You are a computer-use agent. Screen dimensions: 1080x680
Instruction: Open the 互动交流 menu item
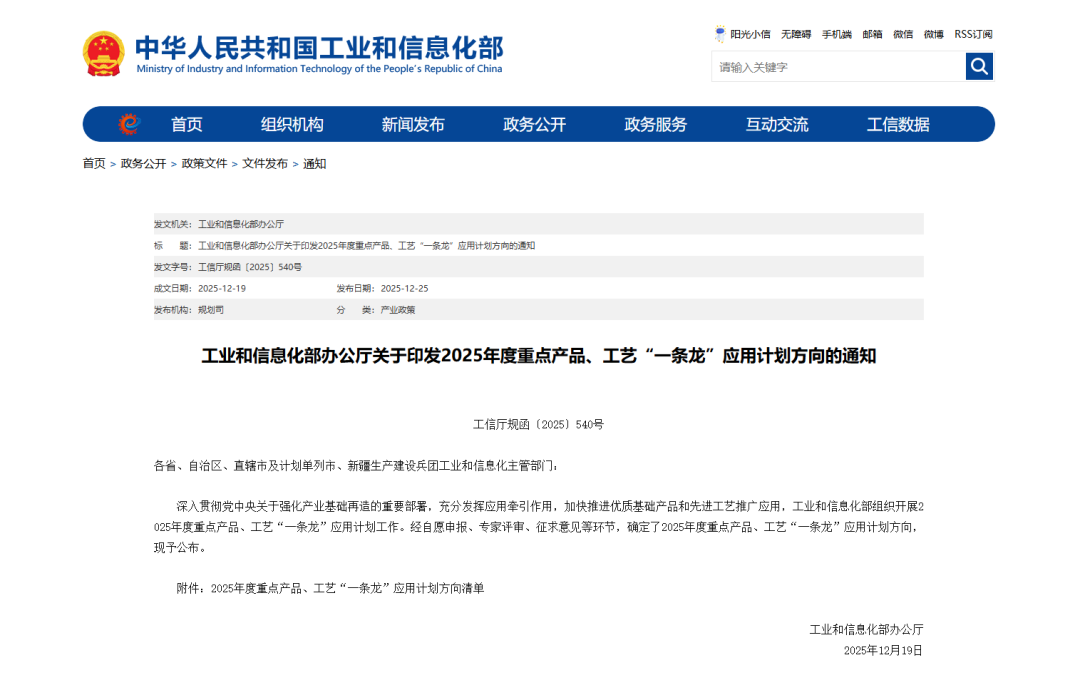point(777,124)
